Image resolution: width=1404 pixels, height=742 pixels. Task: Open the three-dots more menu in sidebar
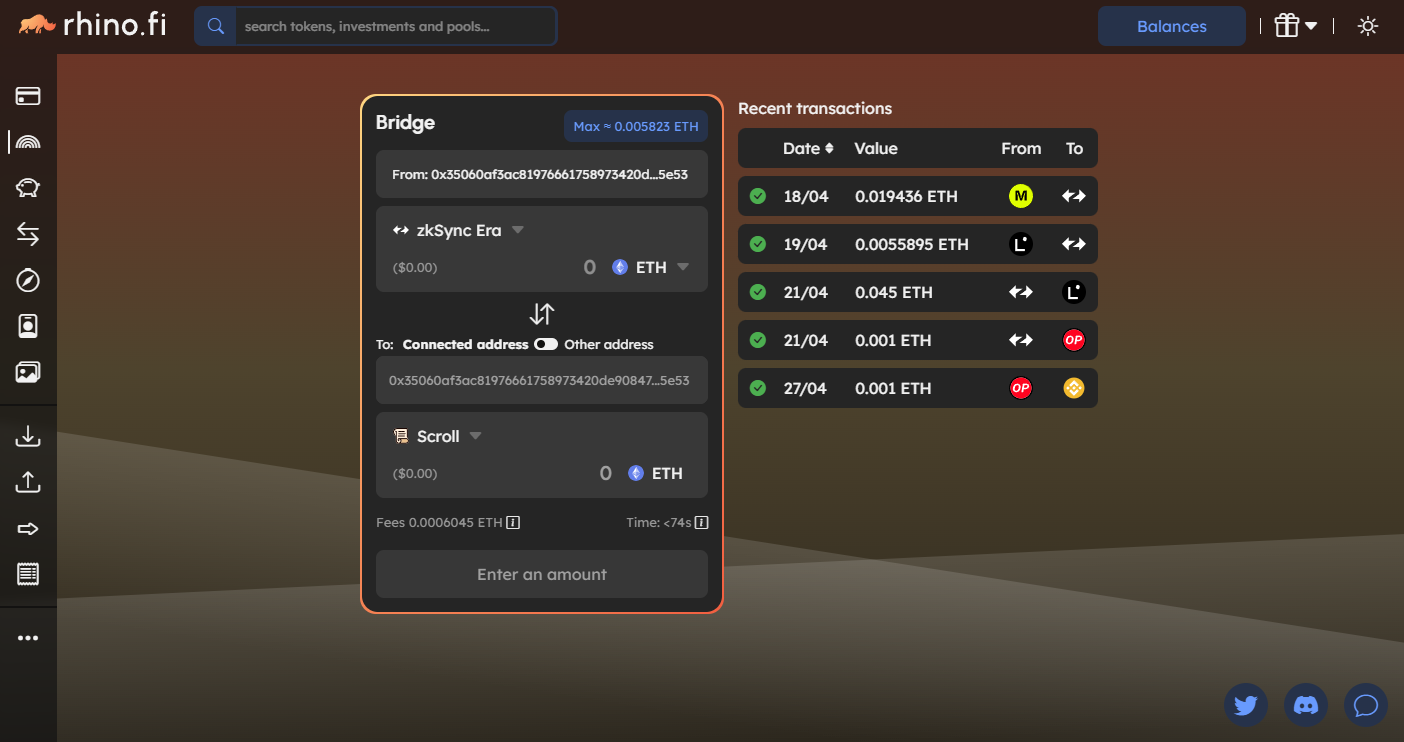click(x=28, y=638)
